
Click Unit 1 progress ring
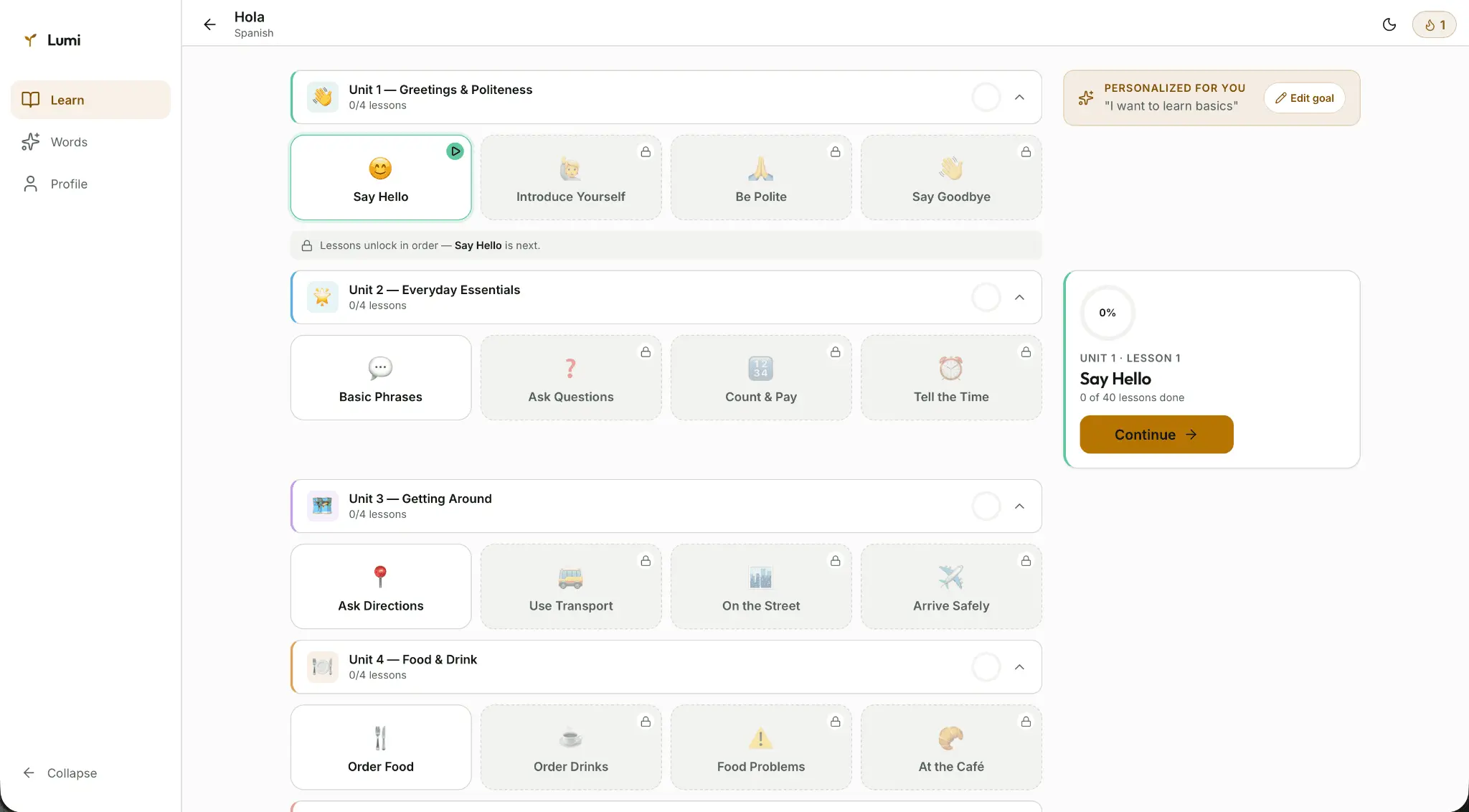tap(986, 97)
